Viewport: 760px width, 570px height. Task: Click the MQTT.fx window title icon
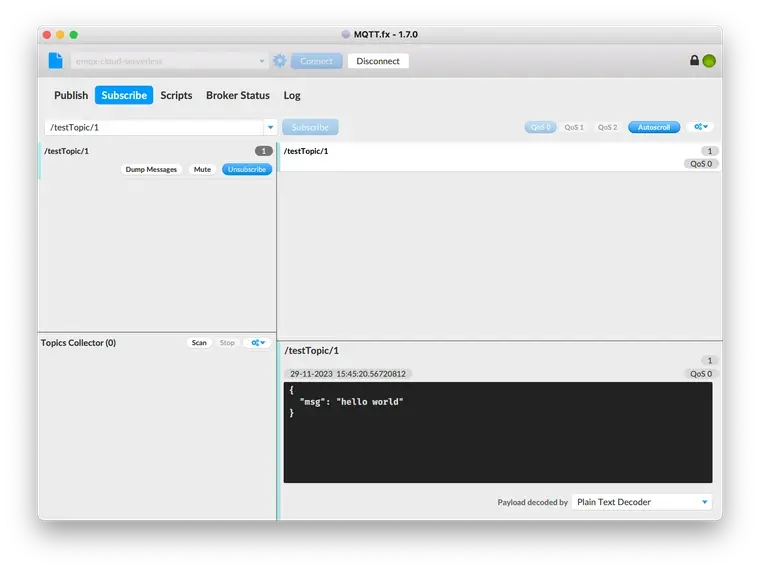point(346,34)
